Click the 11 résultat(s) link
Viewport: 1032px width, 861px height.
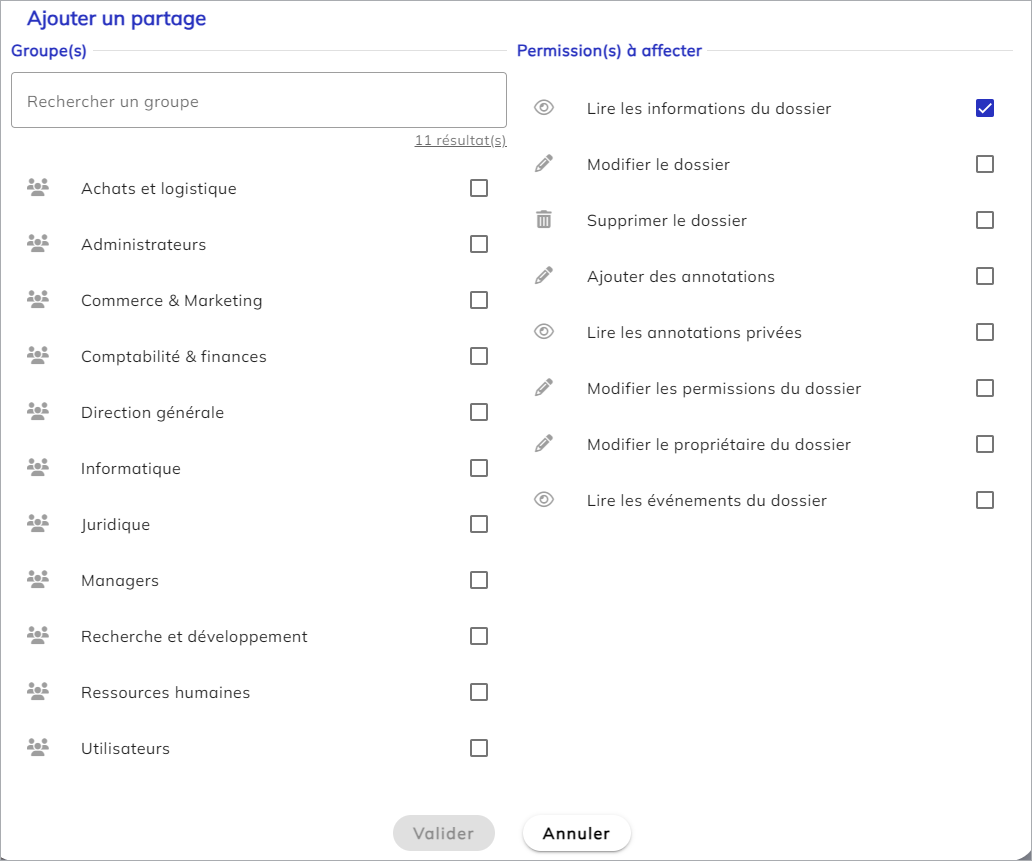460,141
